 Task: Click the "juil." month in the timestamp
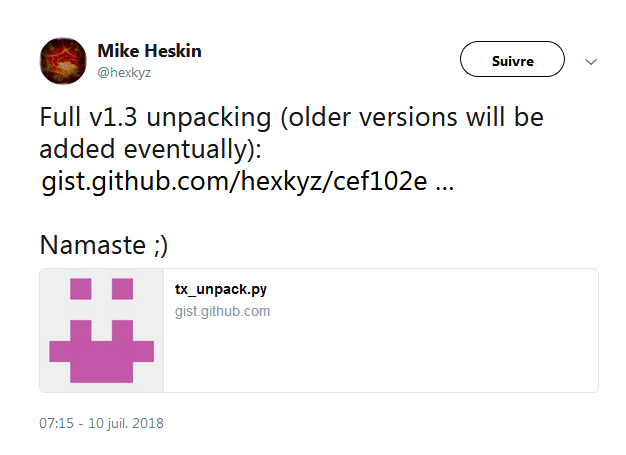pyautogui.click(x=119, y=423)
